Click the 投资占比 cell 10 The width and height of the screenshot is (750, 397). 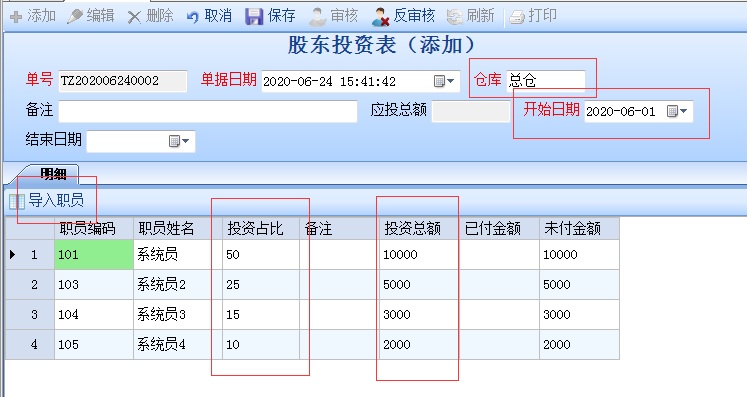(x=261, y=344)
